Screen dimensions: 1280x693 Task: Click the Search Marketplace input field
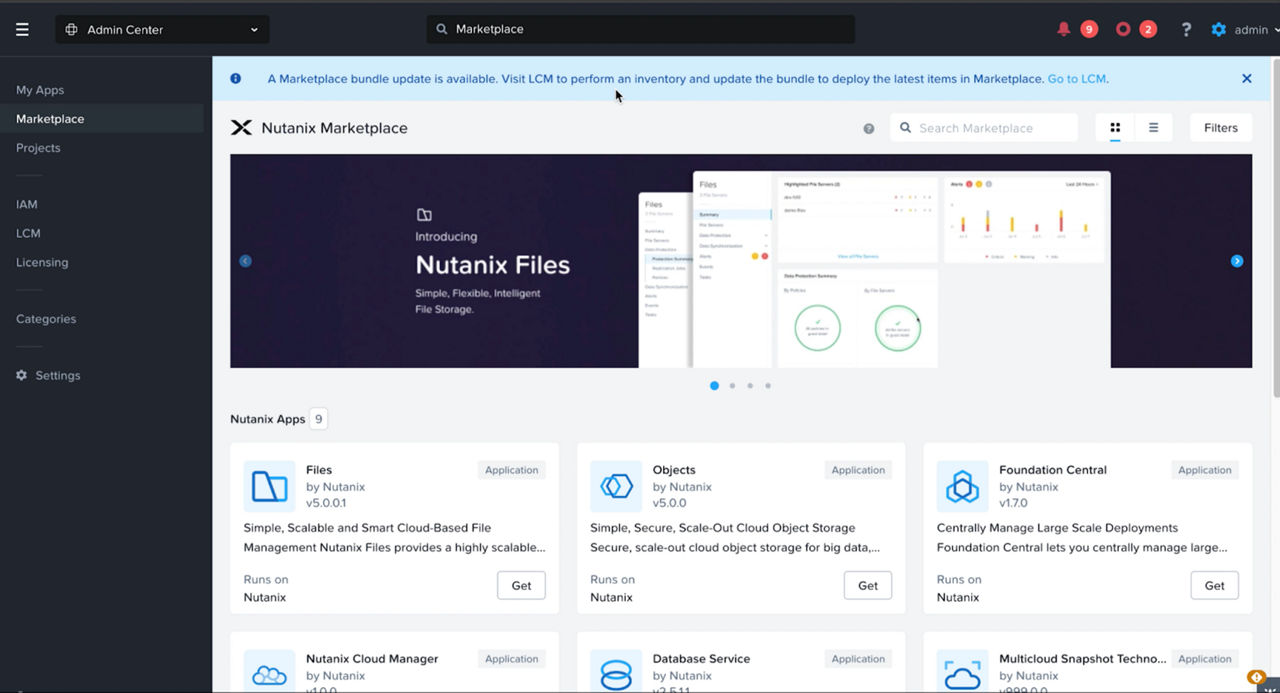pos(983,127)
